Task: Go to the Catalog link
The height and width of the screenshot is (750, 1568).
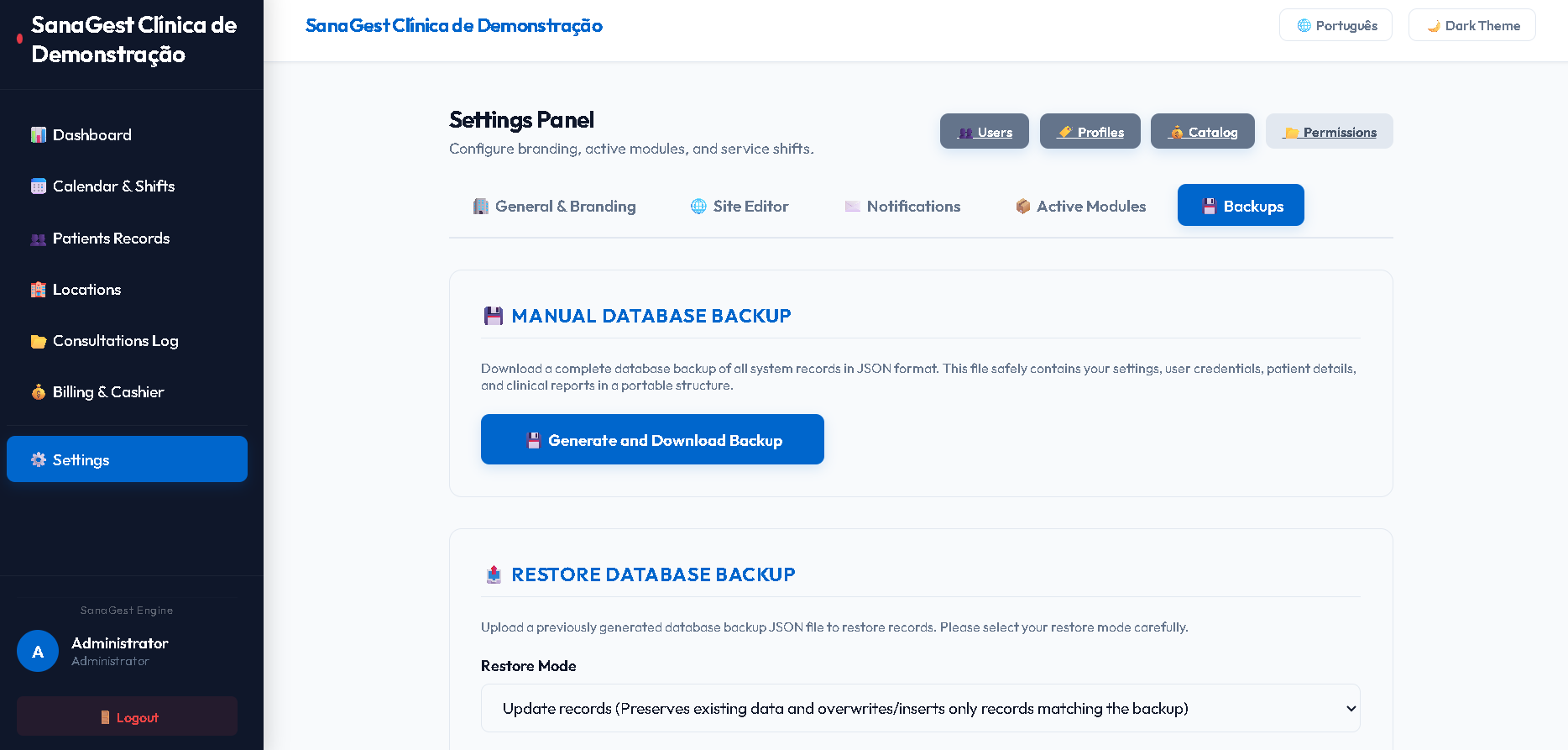Action: coord(1203,131)
